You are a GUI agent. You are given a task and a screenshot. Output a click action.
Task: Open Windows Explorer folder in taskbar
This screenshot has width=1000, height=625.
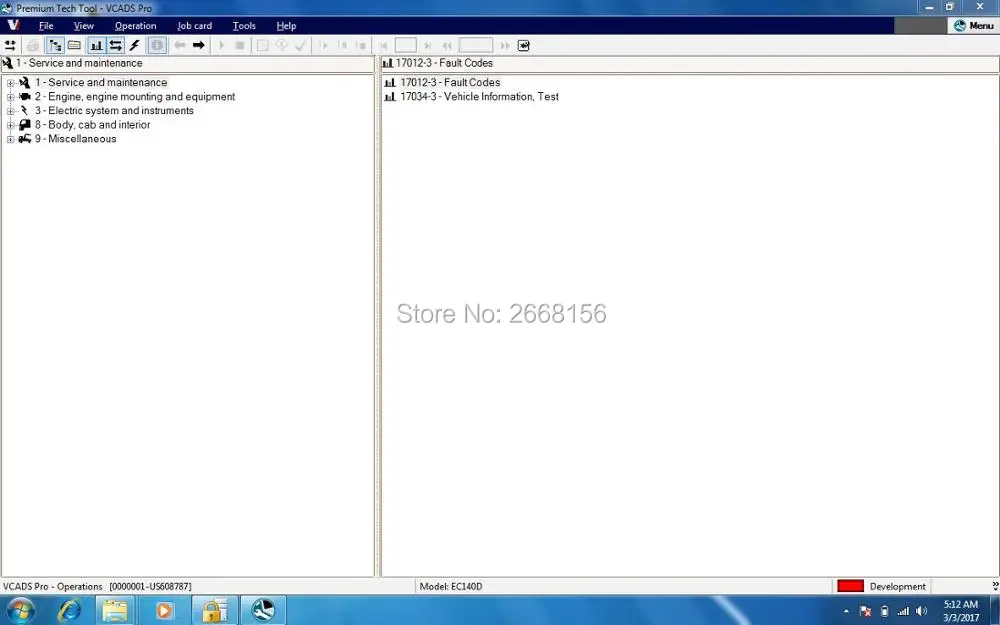[x=115, y=611]
